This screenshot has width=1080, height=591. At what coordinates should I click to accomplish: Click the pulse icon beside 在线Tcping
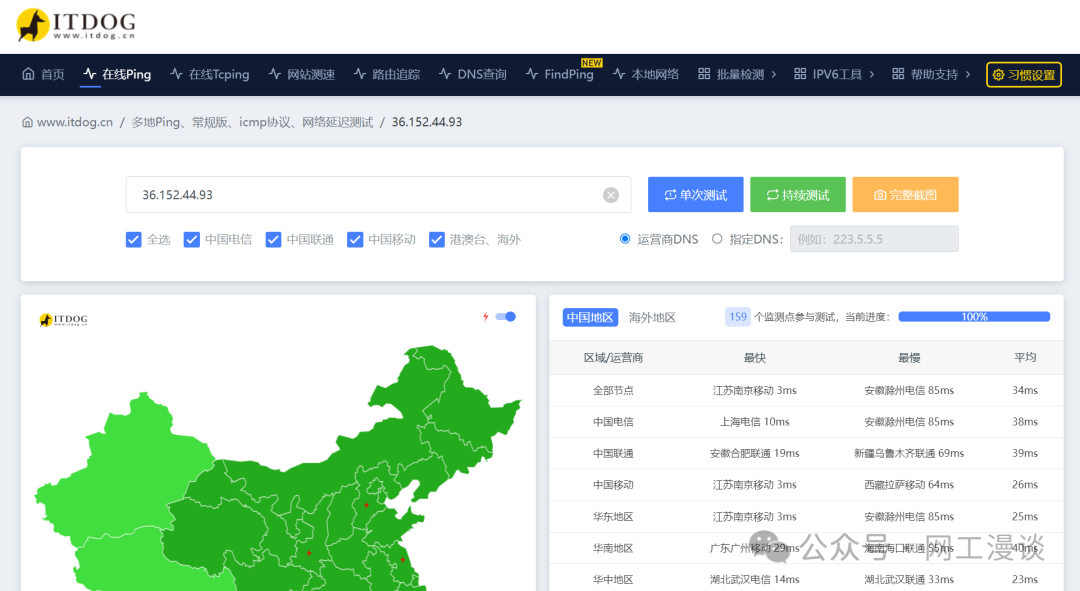pos(176,74)
